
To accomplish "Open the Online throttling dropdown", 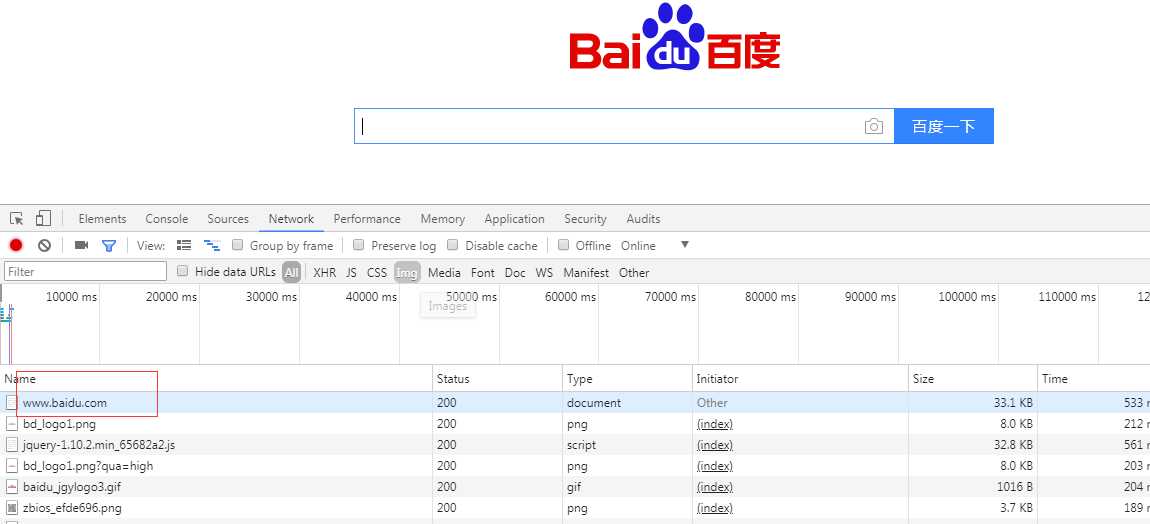I will pos(638,246).
